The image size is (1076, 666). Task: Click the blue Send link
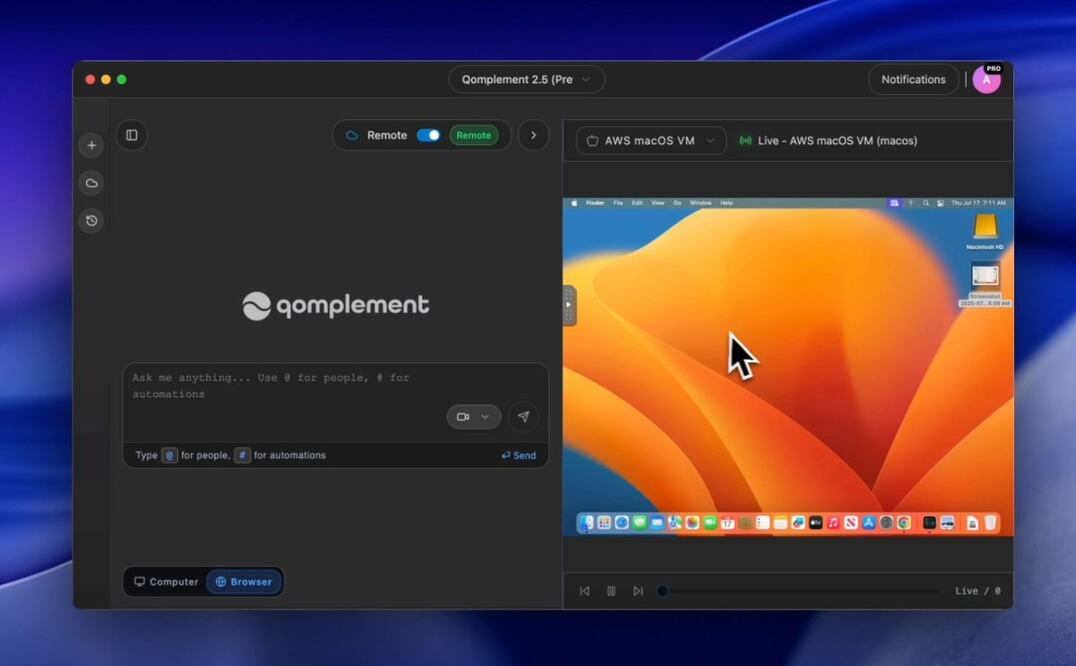[519, 455]
